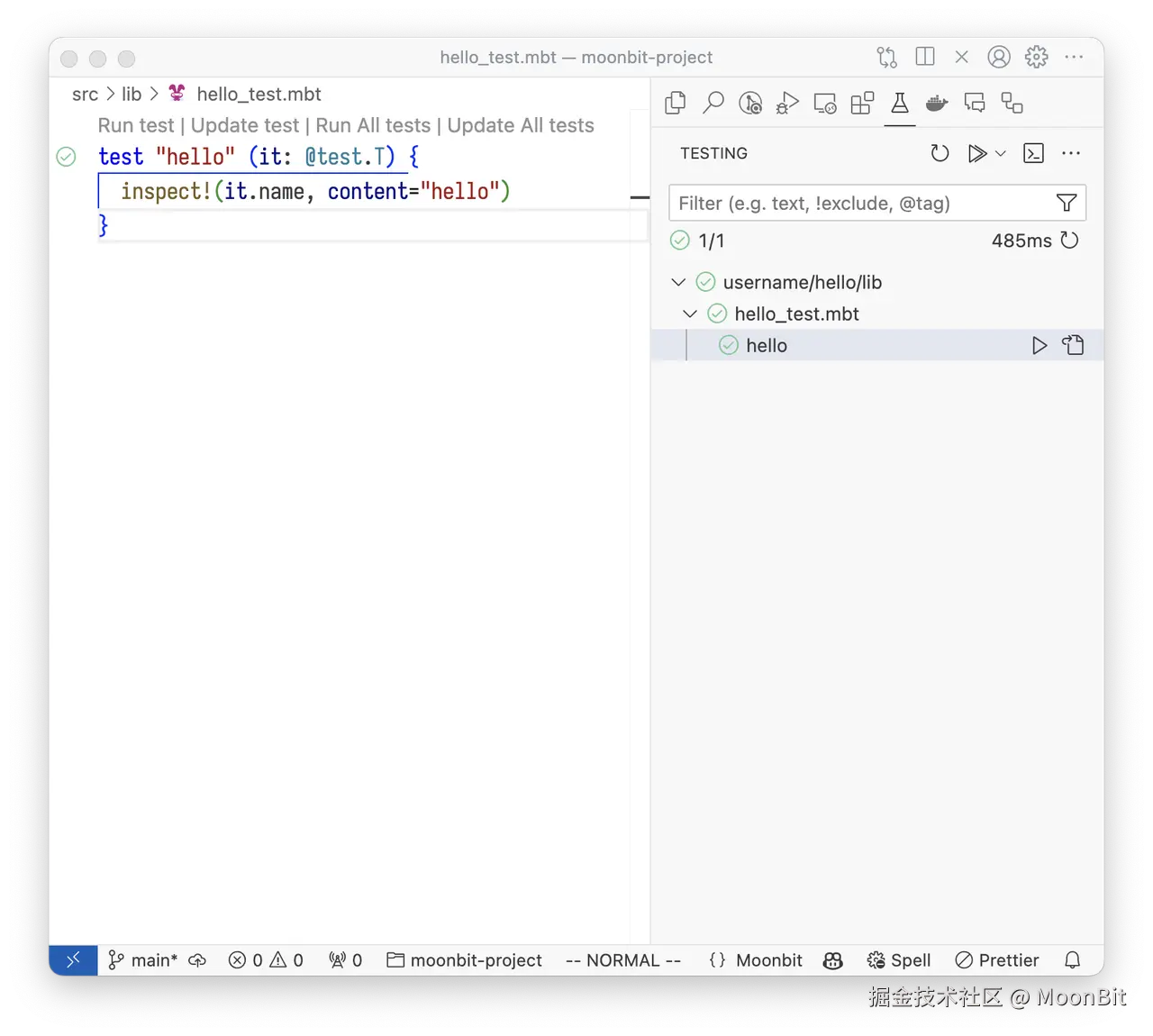The image size is (1153, 1036).
Task: Click Update All tests code lens
Action: 521,125
